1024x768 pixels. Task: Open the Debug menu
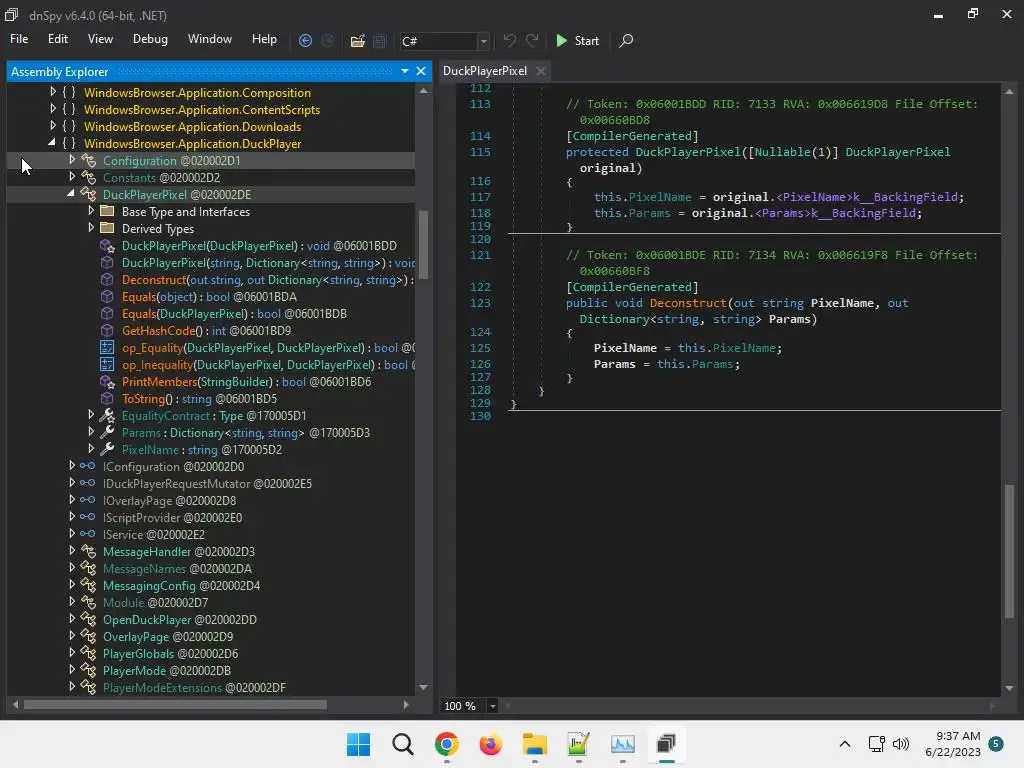pos(150,39)
